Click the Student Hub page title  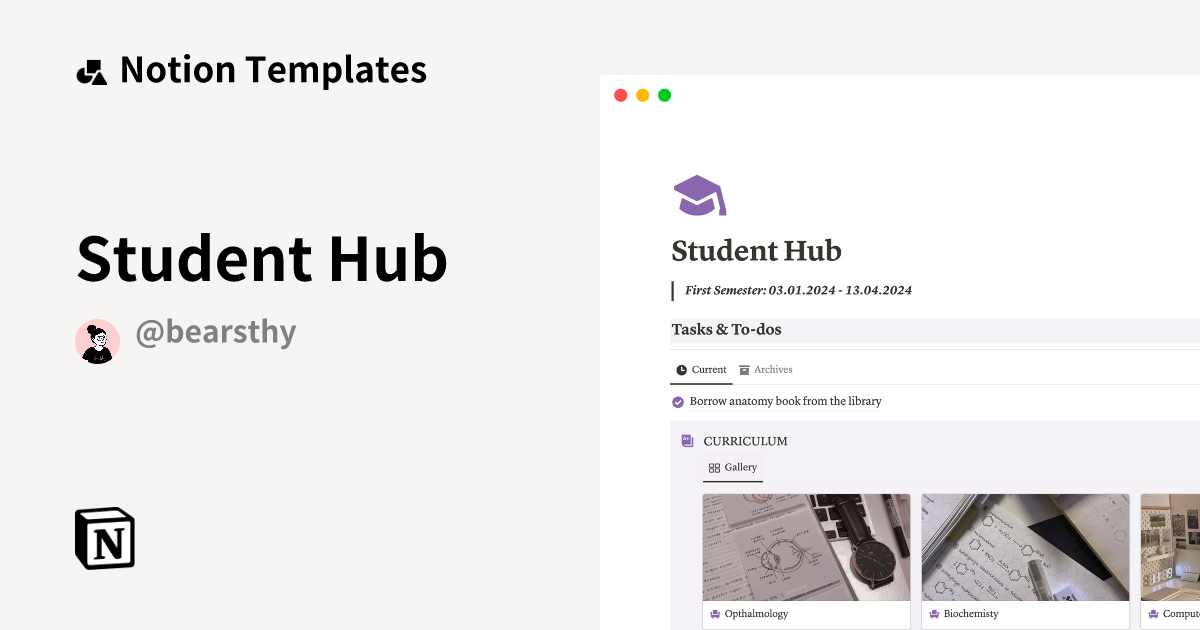756,250
